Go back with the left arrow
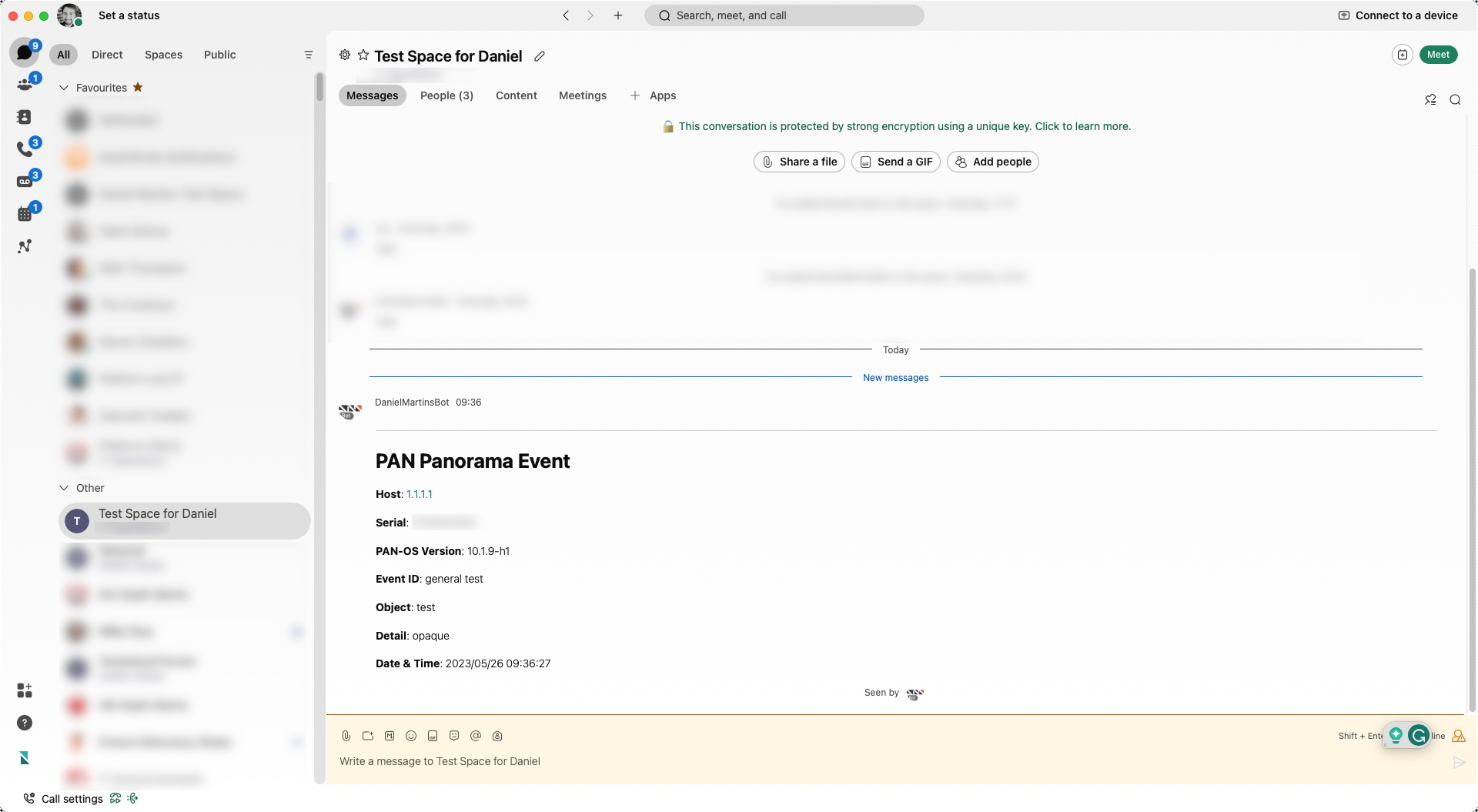 click(x=566, y=15)
